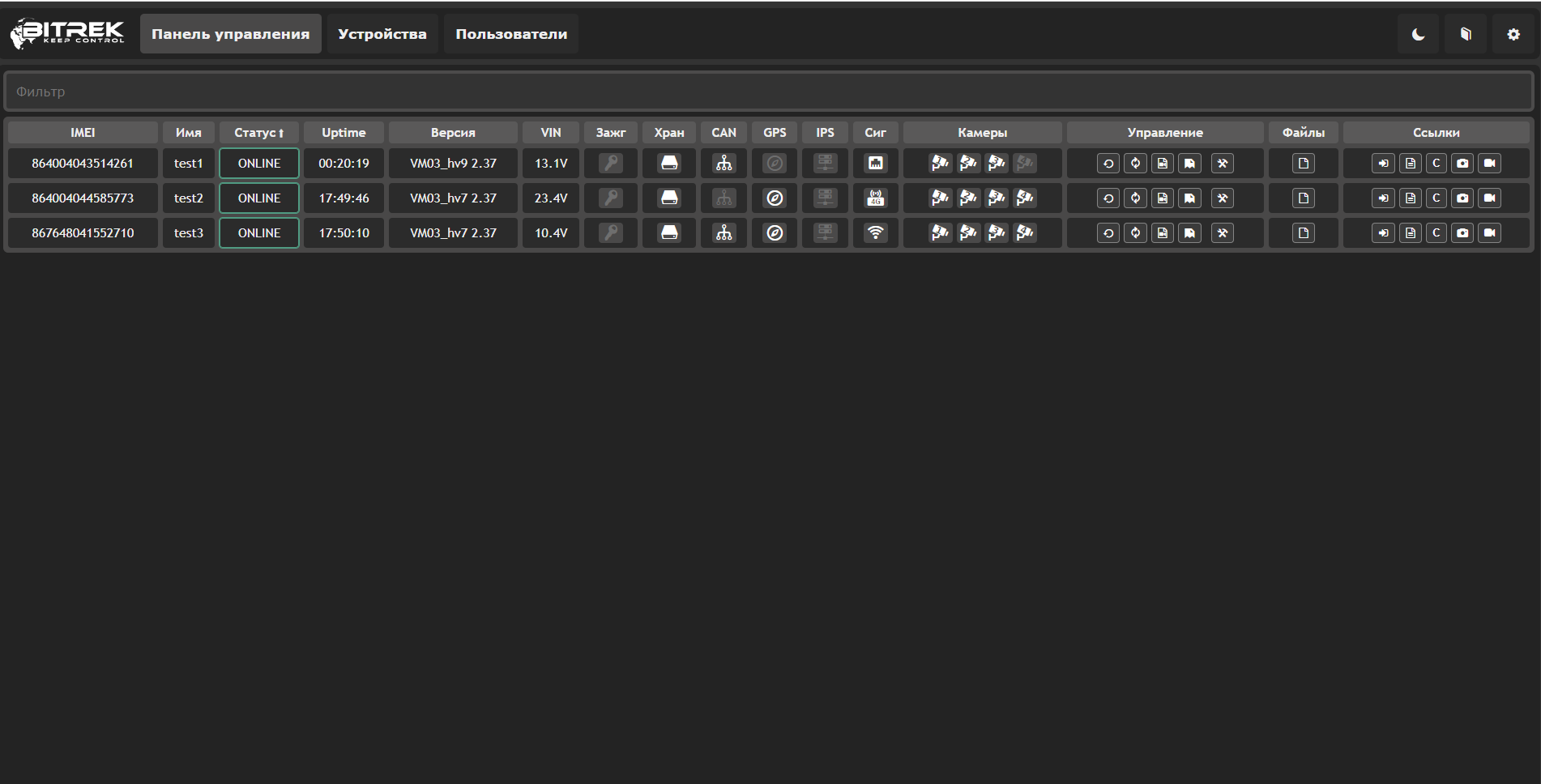1541x784 pixels.
Task: Click the GPS compass icon for test3
Action: (775, 233)
